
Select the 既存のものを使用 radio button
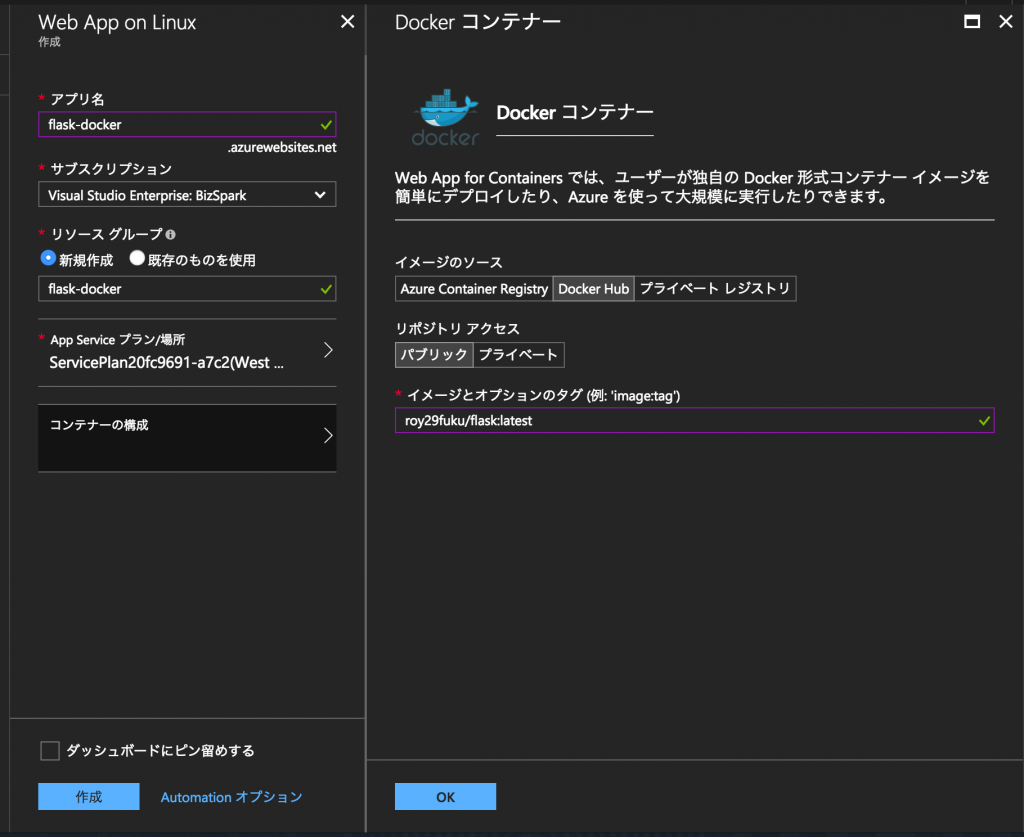136,258
